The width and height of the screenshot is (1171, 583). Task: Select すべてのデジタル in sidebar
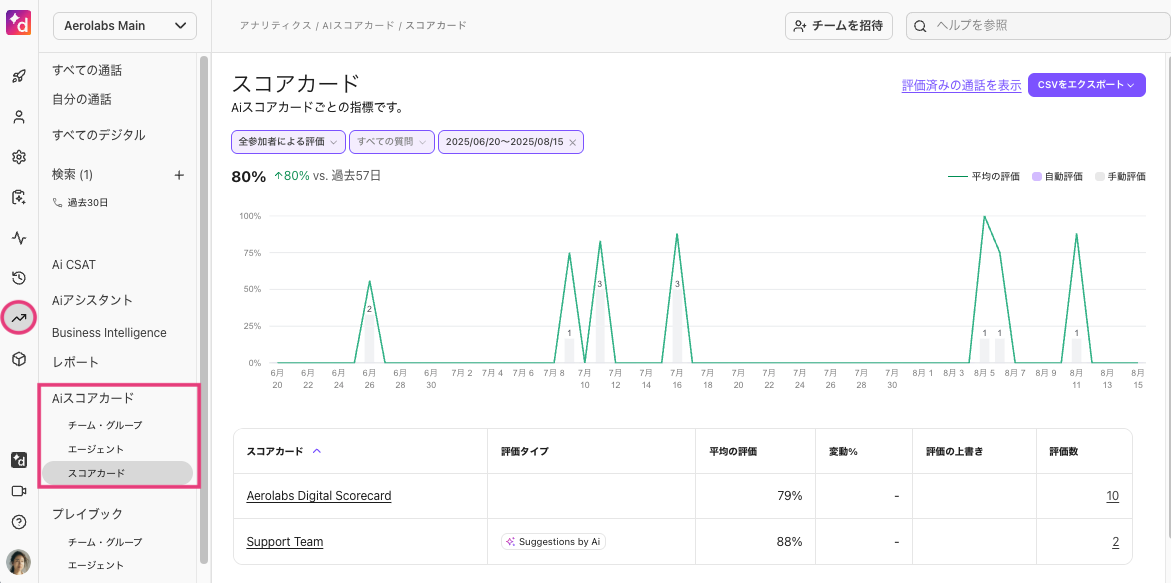tap(99, 135)
